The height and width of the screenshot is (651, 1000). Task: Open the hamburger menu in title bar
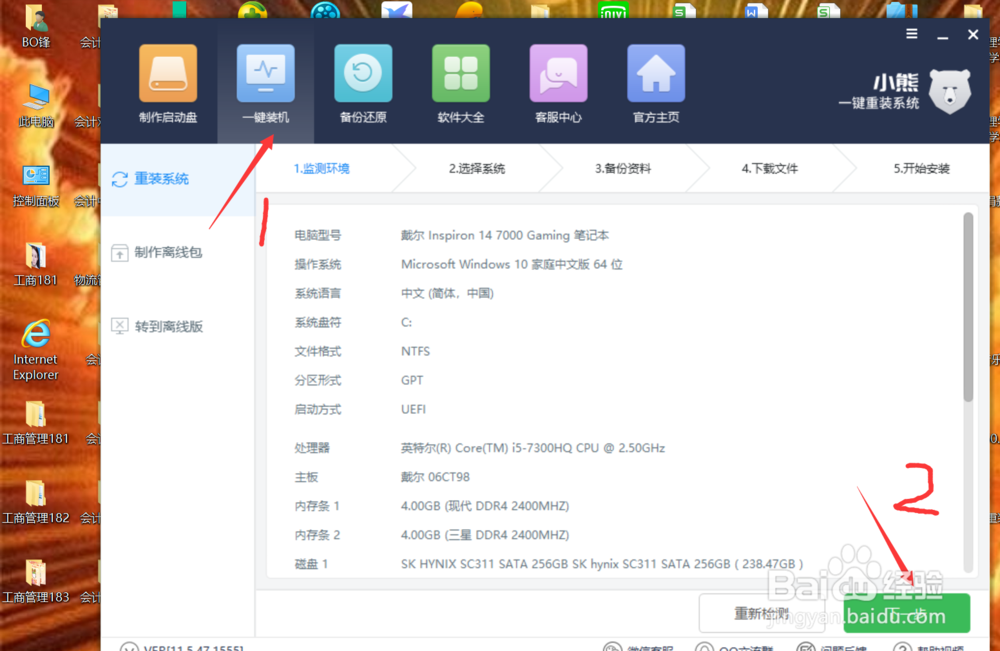click(x=911, y=33)
